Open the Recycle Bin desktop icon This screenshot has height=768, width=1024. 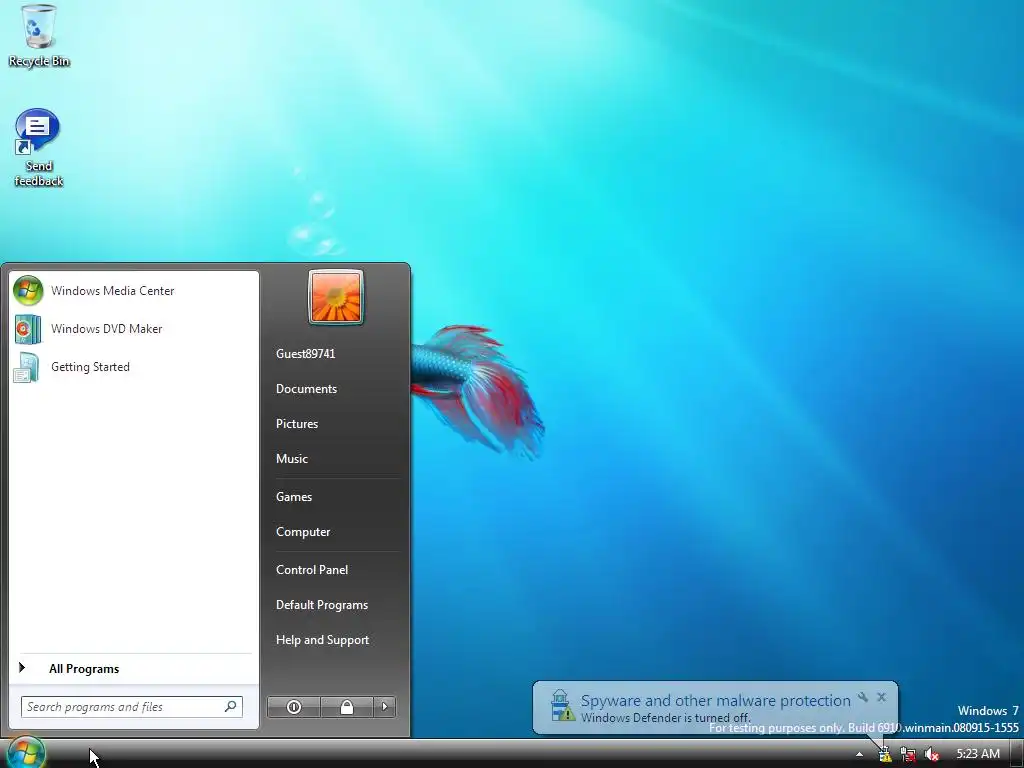(39, 36)
